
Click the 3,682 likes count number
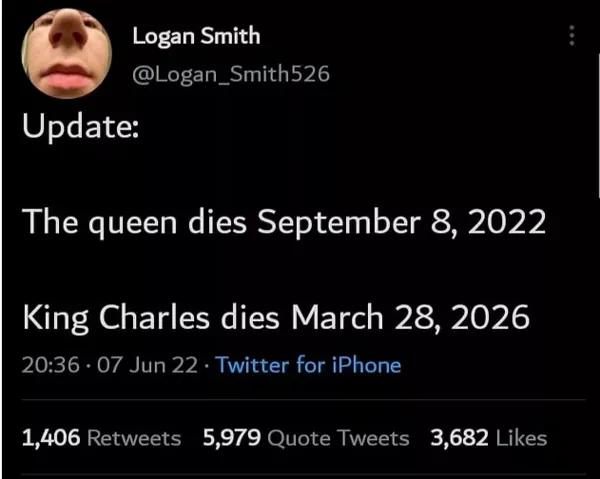pos(457,437)
